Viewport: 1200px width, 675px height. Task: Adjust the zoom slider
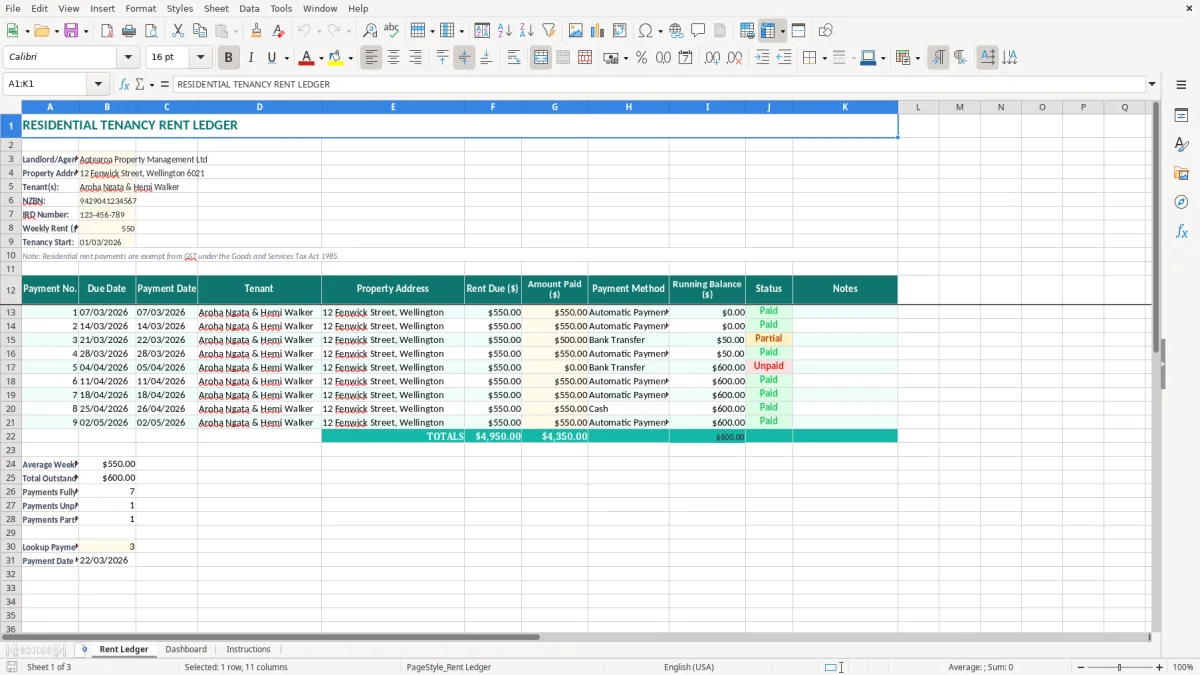coord(1119,667)
